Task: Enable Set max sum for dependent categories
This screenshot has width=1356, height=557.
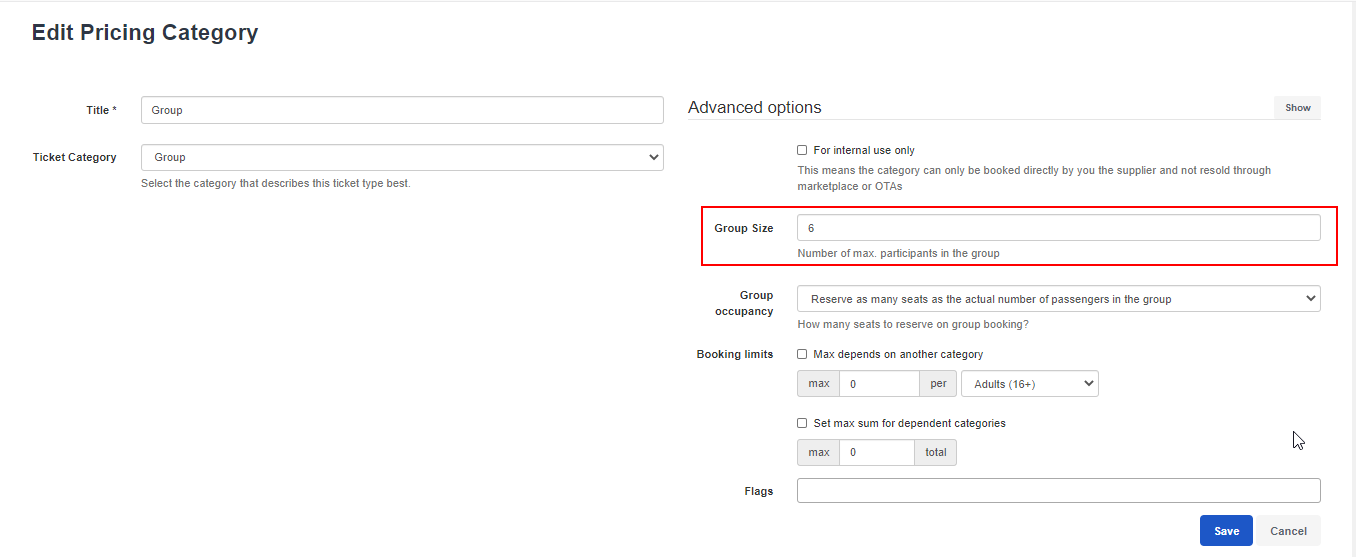Action: 802,423
